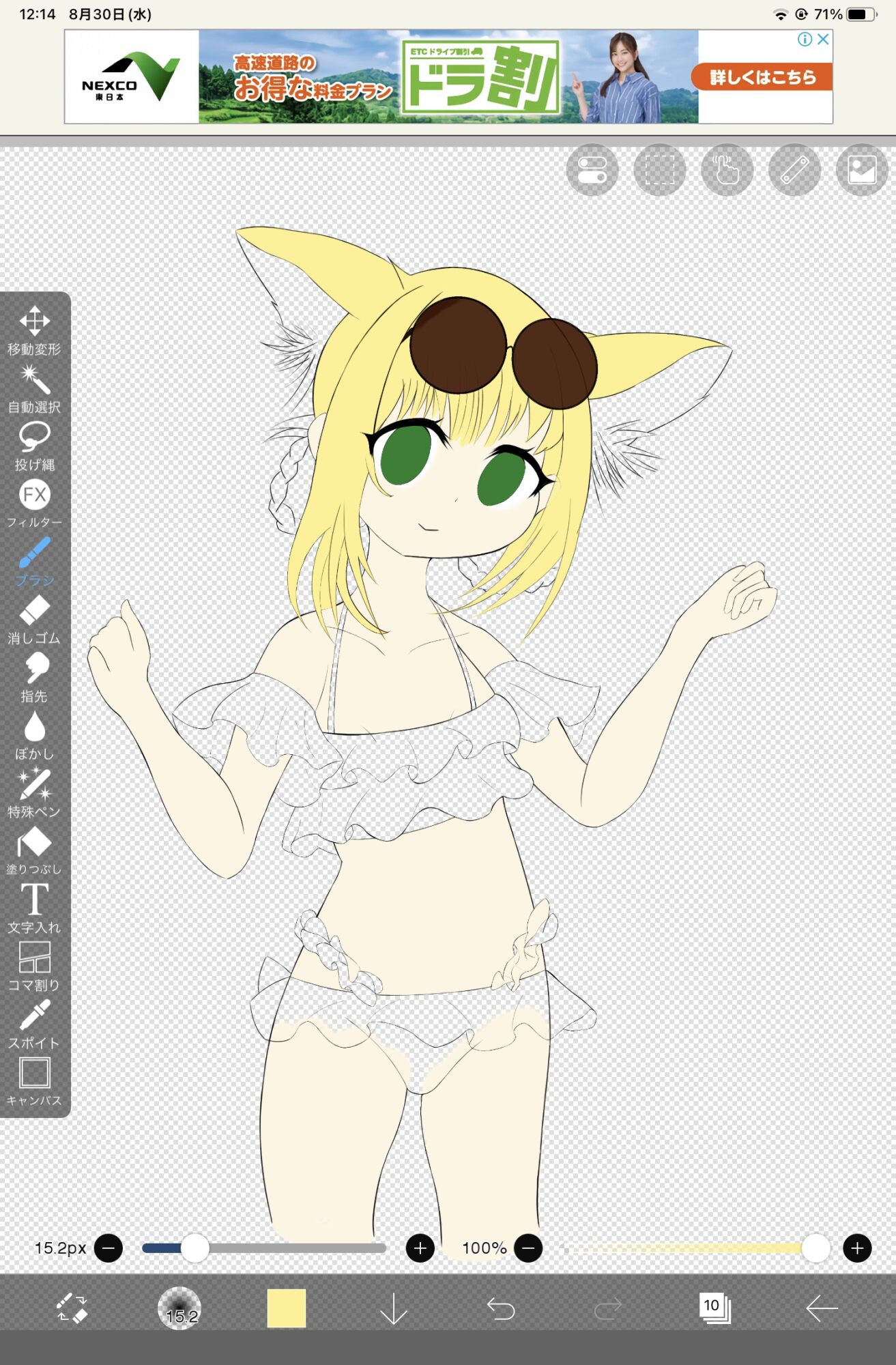Decrease opacity with minus button

coord(528,1248)
